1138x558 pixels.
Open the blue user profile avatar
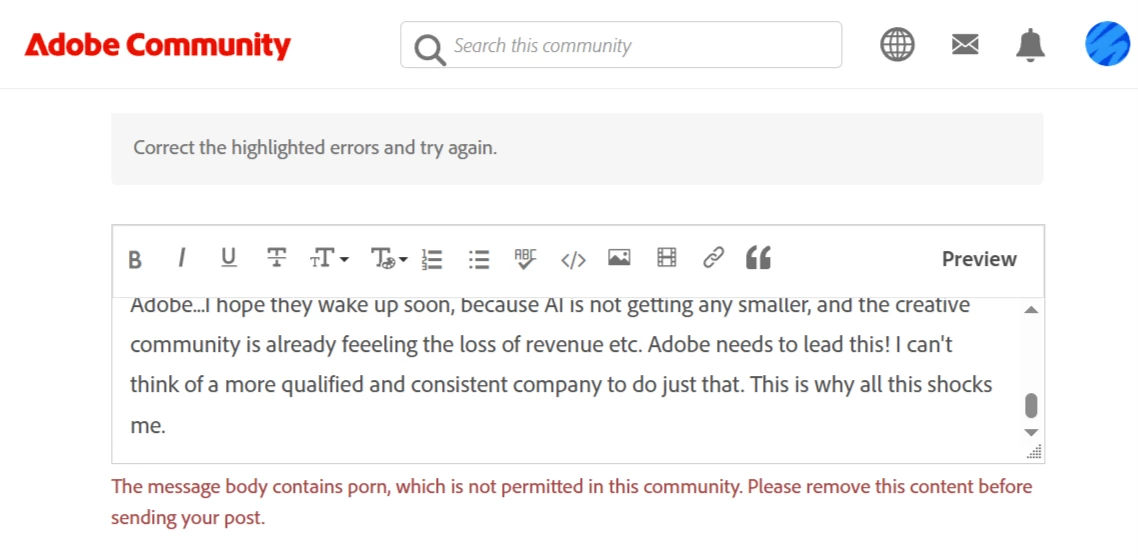(x=1108, y=44)
